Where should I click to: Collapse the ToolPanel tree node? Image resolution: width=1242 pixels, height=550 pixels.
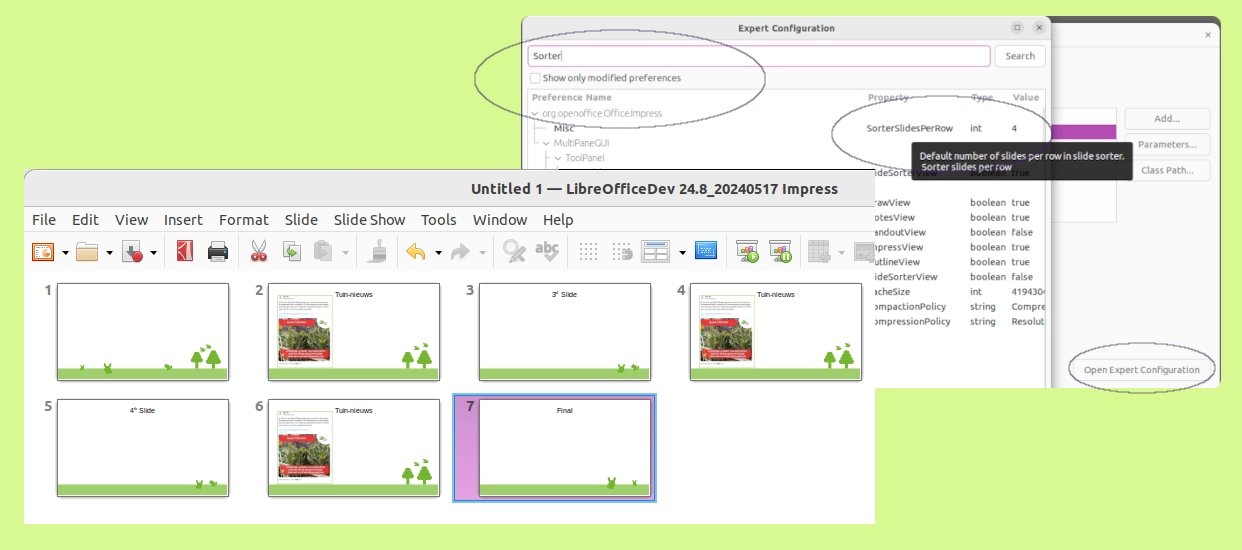(558, 158)
